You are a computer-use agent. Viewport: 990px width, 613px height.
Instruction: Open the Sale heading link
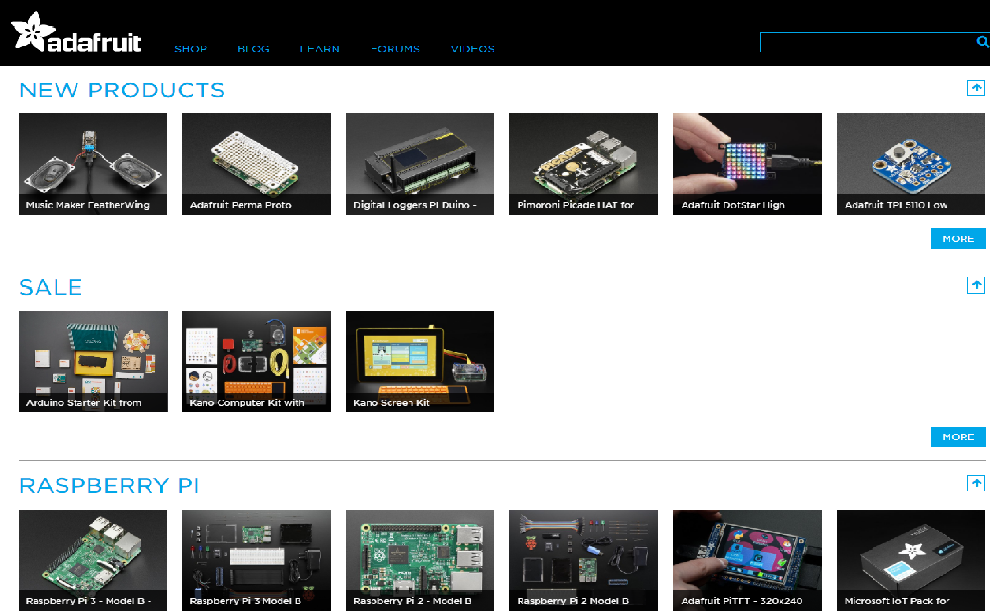(x=51, y=288)
